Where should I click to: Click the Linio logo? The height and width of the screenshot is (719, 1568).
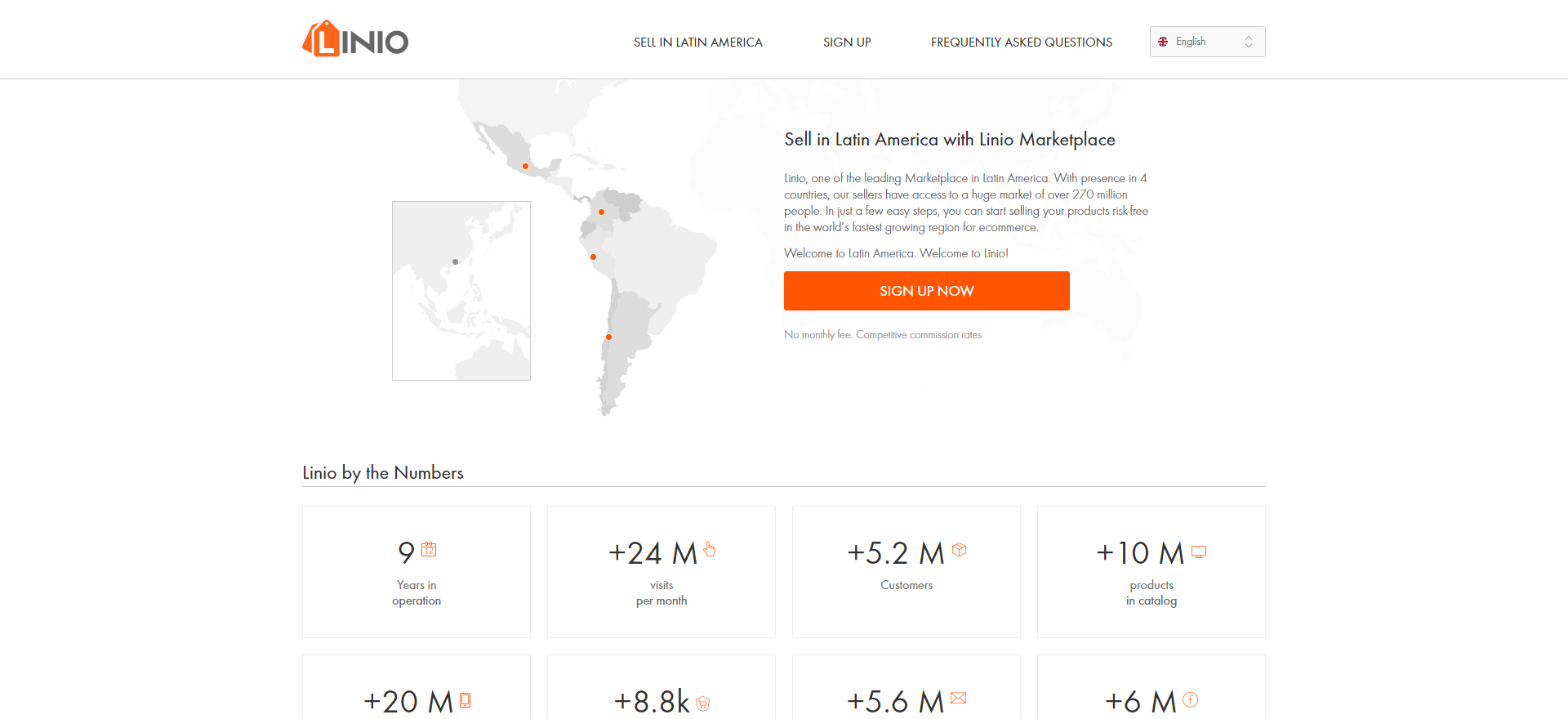(355, 40)
